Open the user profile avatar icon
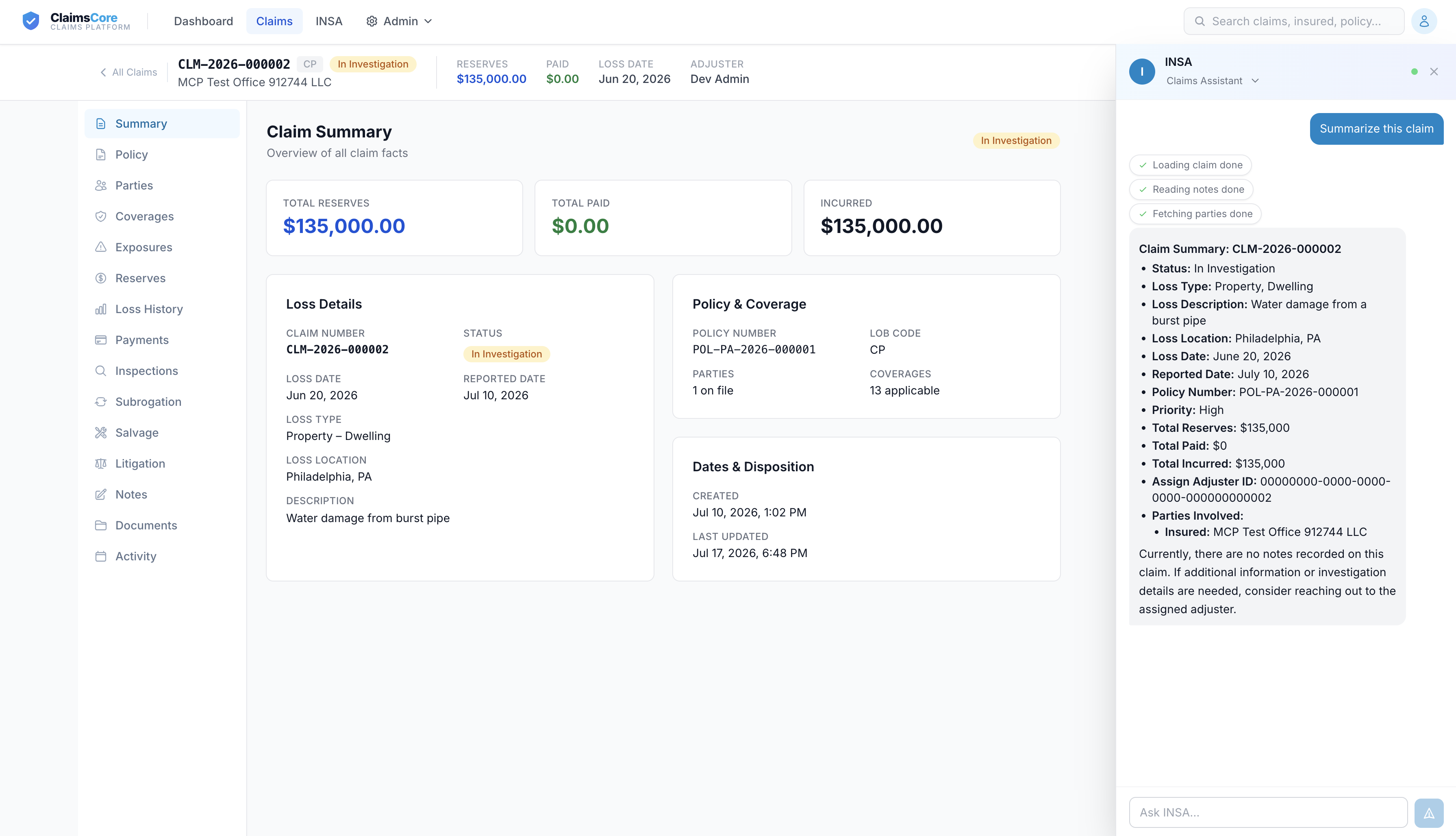This screenshot has width=1456, height=836. 1424,21
